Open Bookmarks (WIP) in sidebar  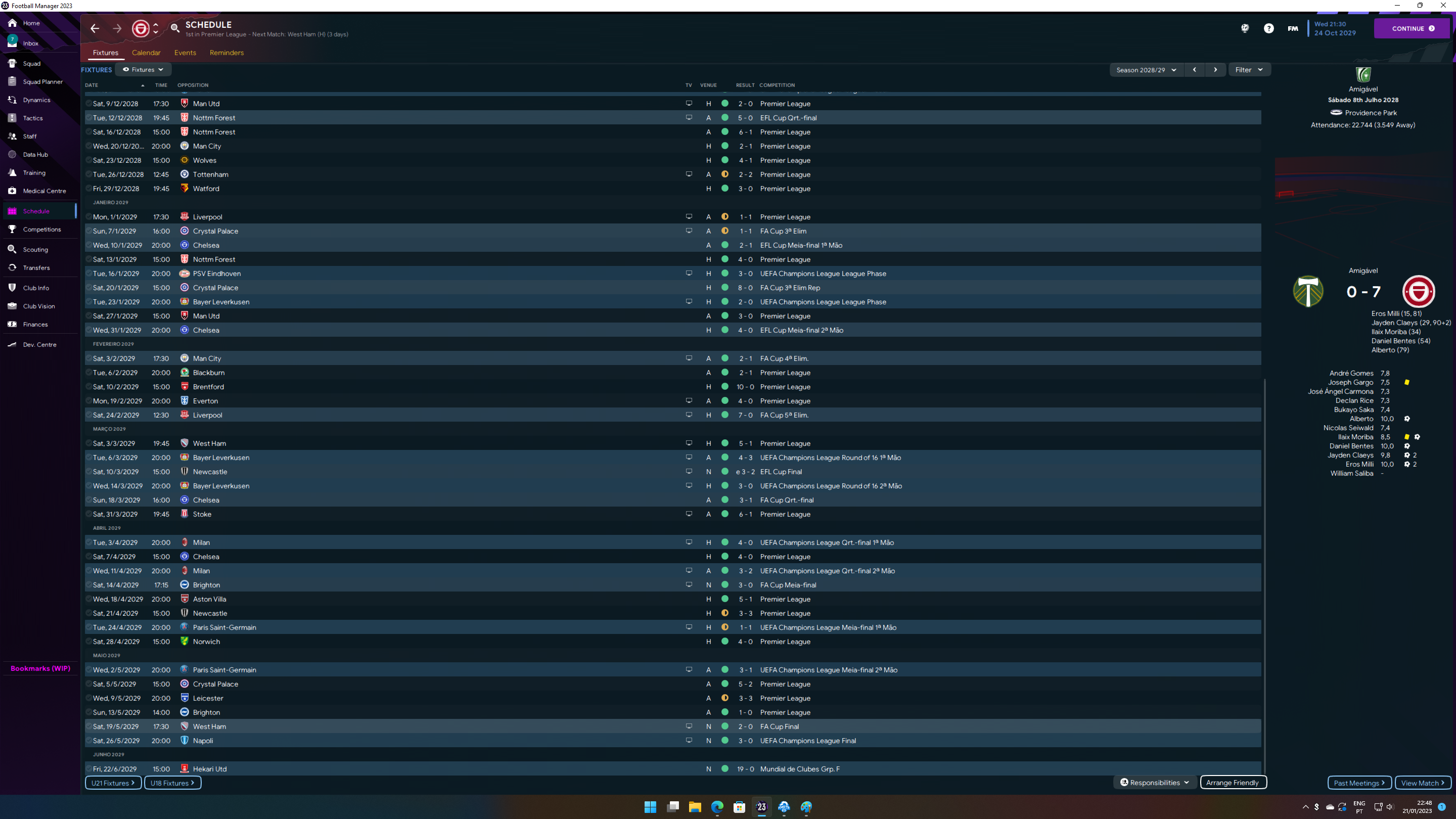40,669
